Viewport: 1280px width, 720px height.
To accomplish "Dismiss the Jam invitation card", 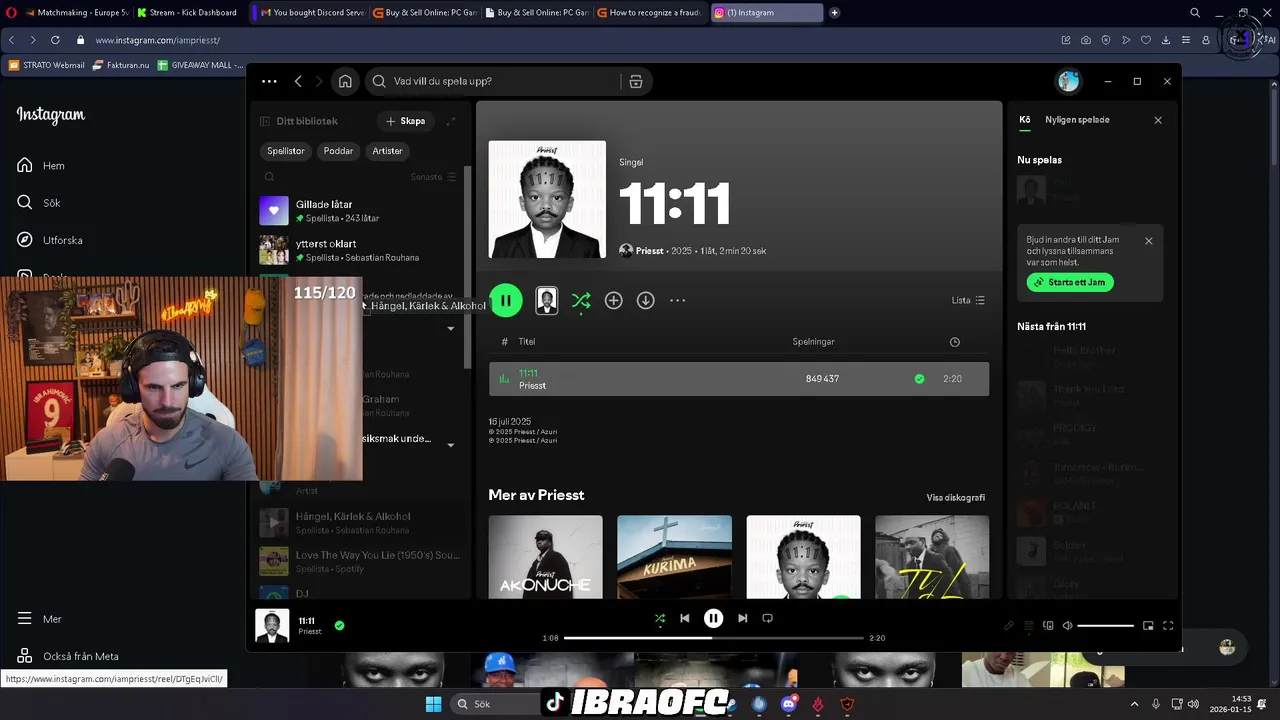I will click(x=1148, y=241).
